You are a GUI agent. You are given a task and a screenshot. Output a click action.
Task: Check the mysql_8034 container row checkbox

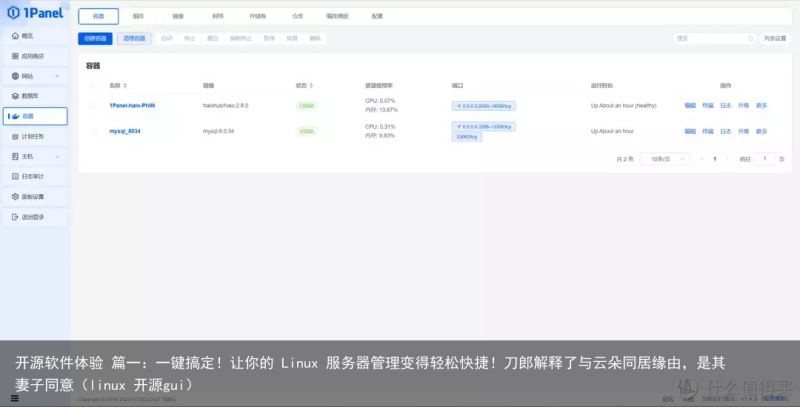click(x=93, y=131)
